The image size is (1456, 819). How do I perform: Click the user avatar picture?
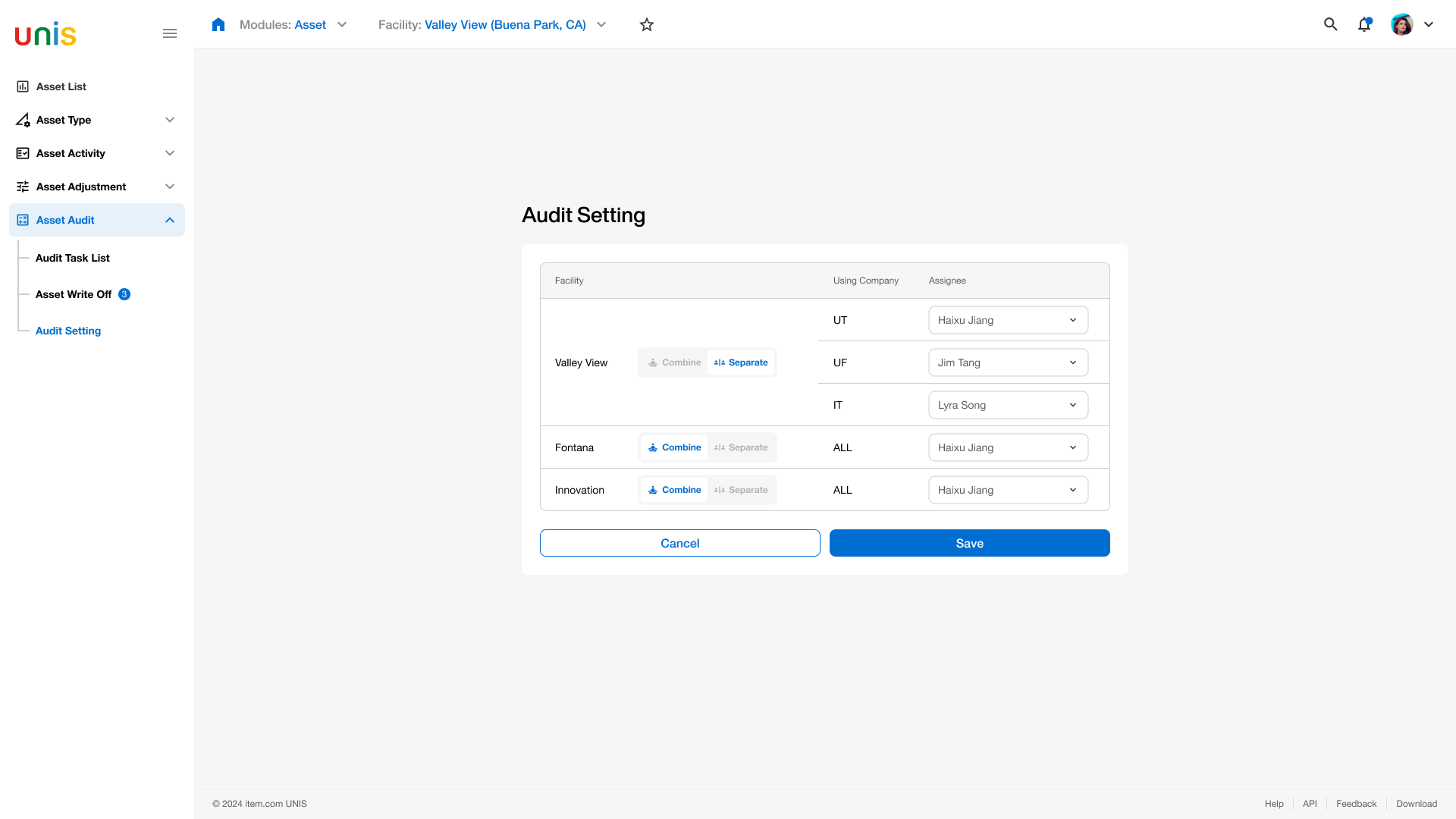[x=1402, y=24]
